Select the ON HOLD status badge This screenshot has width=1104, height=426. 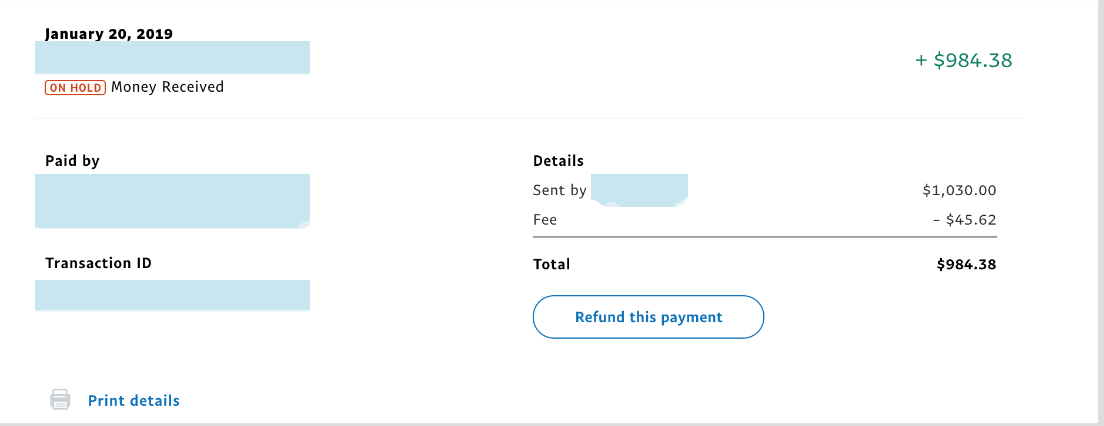tap(75, 87)
